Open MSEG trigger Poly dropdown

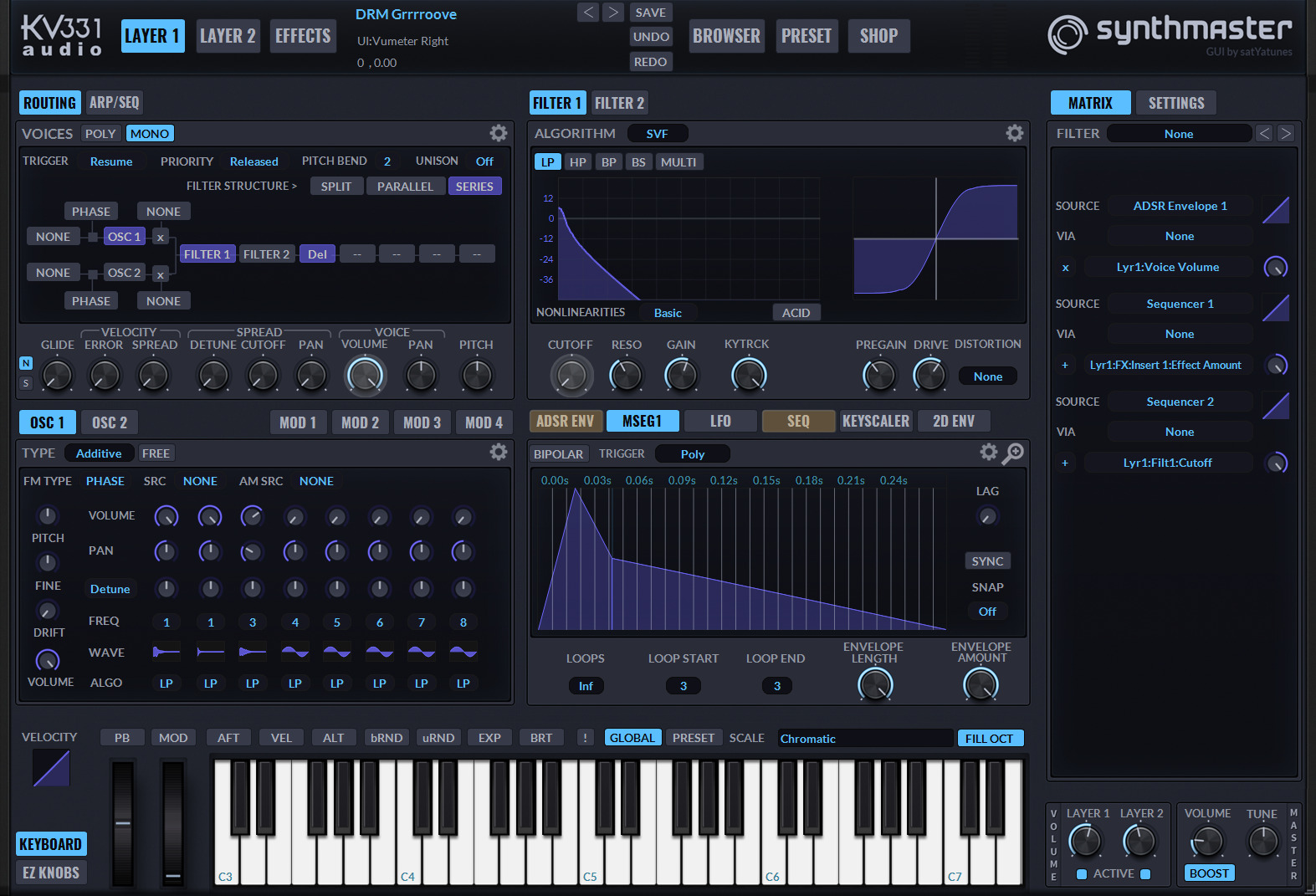pos(693,454)
